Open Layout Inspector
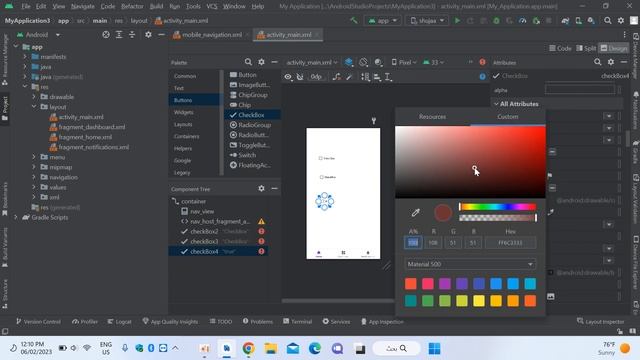640x360 pixels. click(x=601, y=322)
